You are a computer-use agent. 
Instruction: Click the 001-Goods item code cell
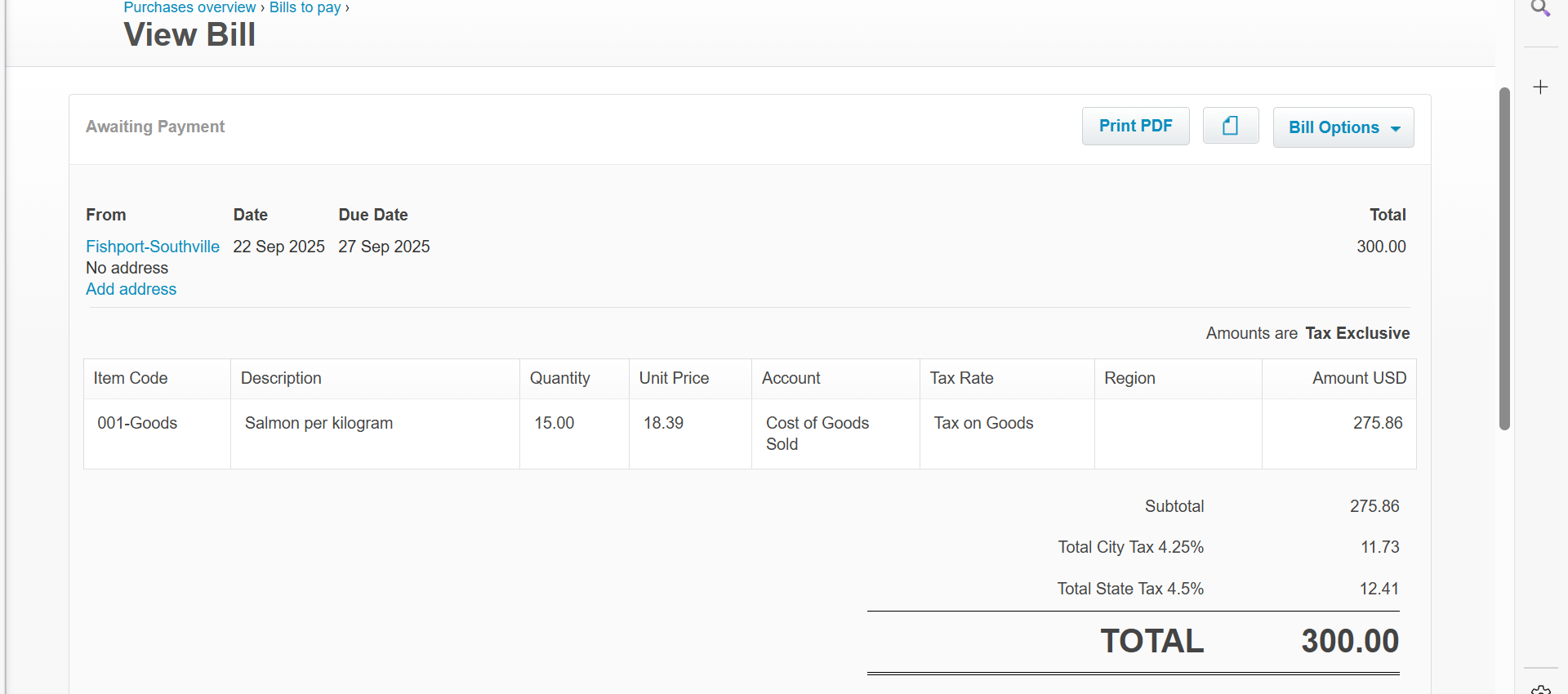[x=137, y=423]
